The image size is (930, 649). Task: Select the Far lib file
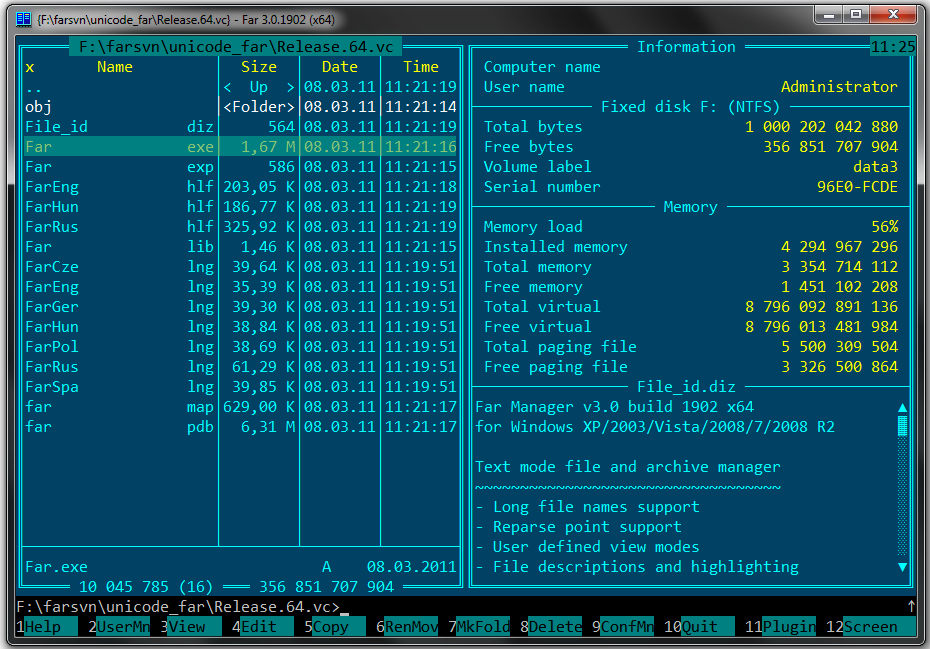[x=240, y=247]
